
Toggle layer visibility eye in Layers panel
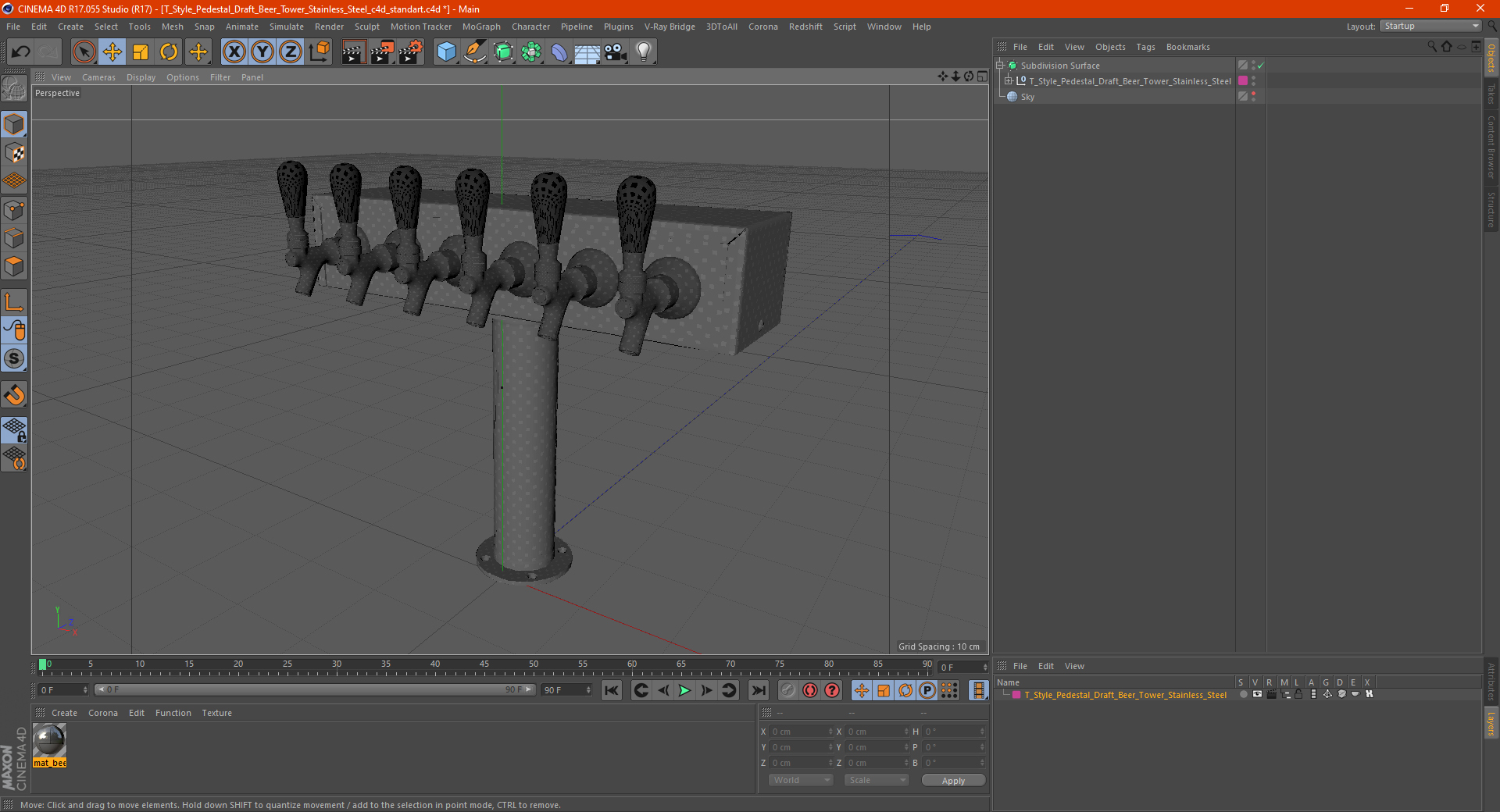click(x=1257, y=694)
